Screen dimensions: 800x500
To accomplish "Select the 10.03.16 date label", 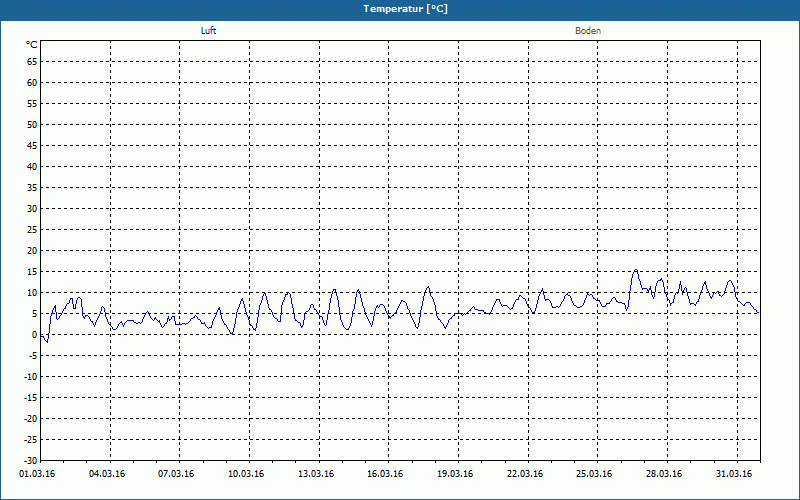I will [246, 474].
